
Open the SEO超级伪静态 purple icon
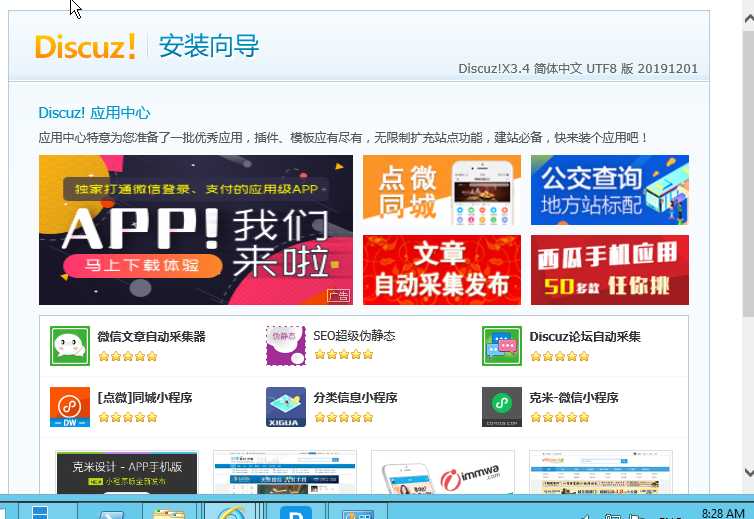click(286, 346)
